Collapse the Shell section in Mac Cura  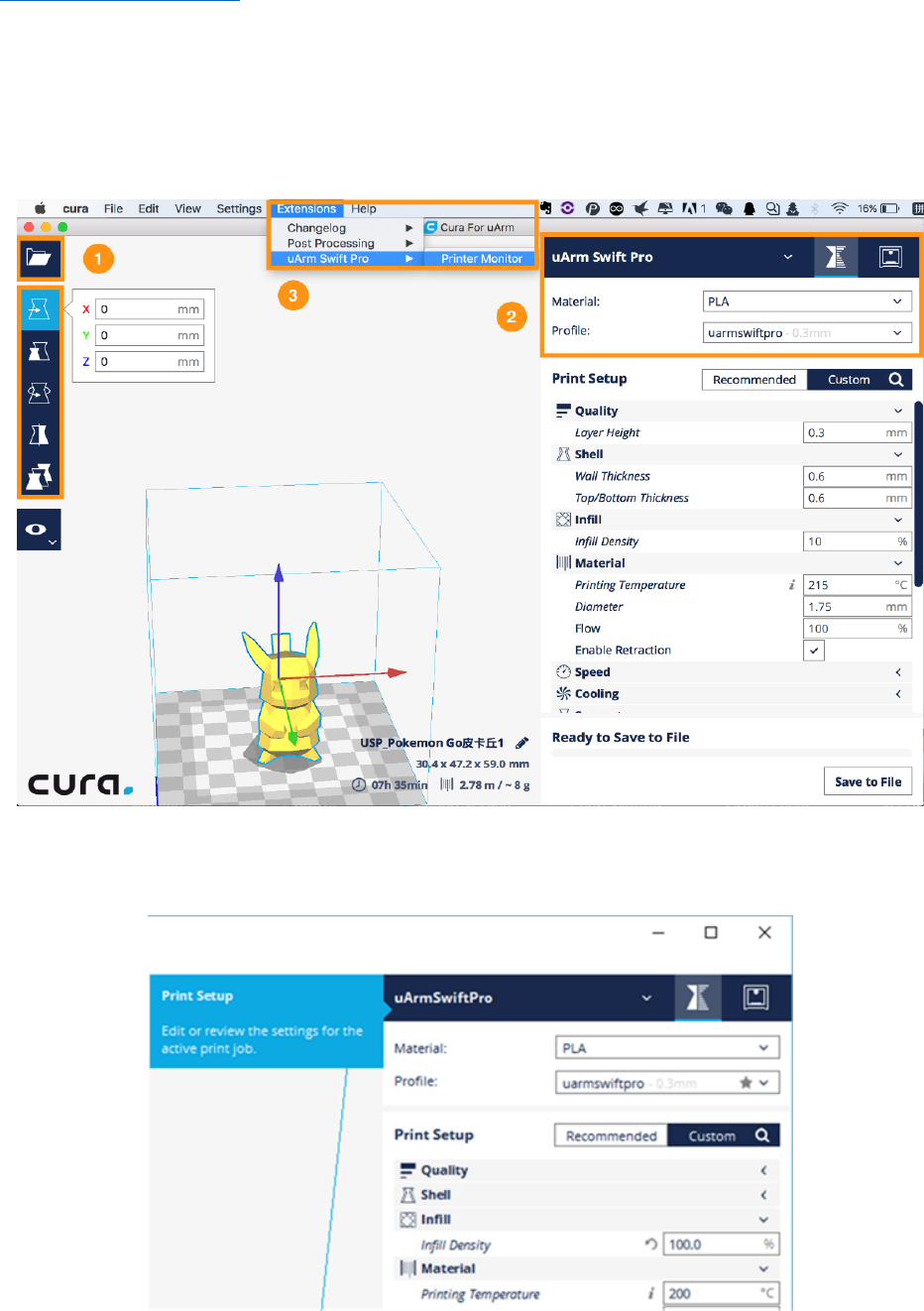click(x=730, y=454)
